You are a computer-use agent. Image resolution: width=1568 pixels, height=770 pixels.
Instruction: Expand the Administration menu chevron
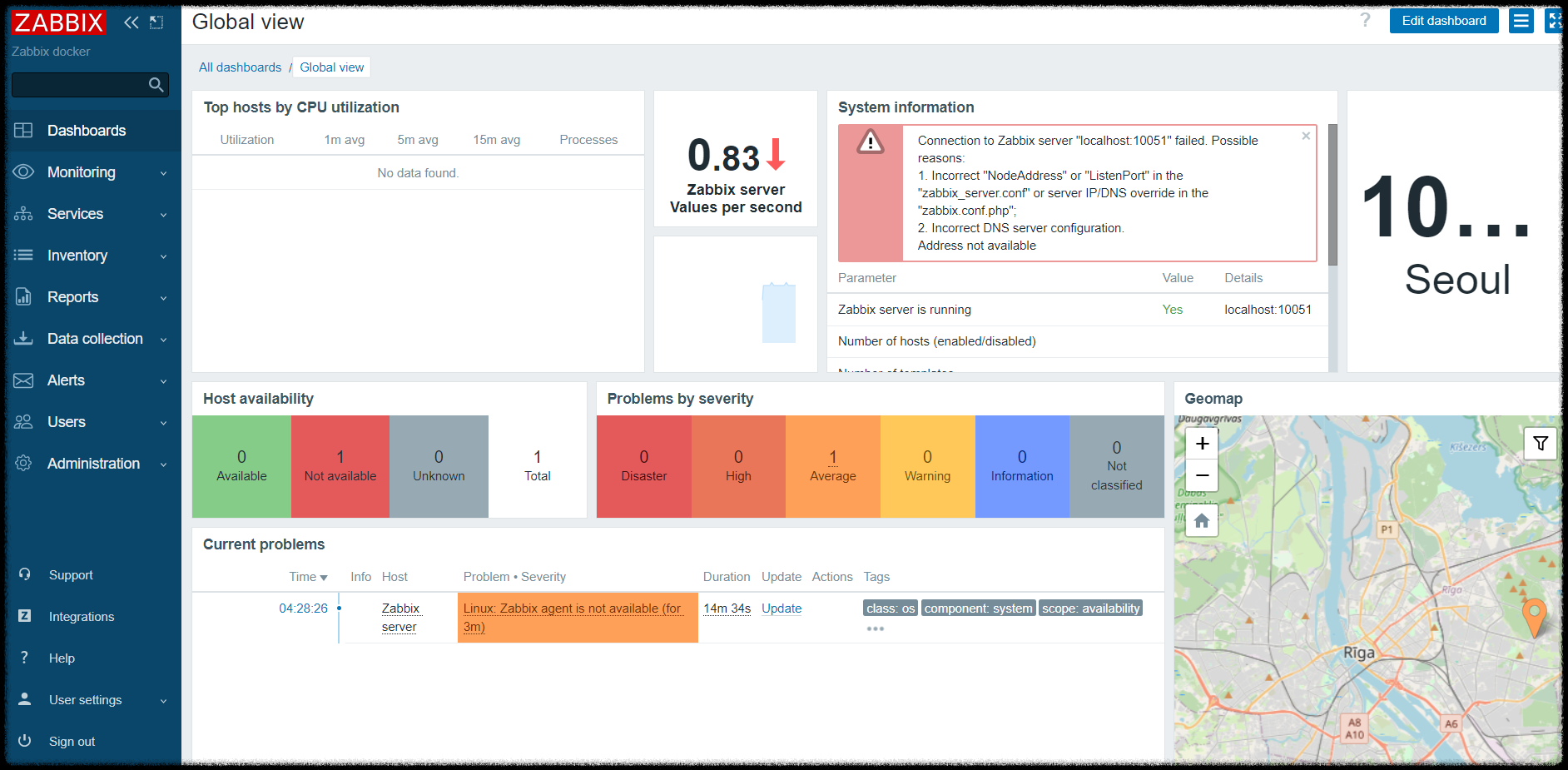pyautogui.click(x=163, y=464)
